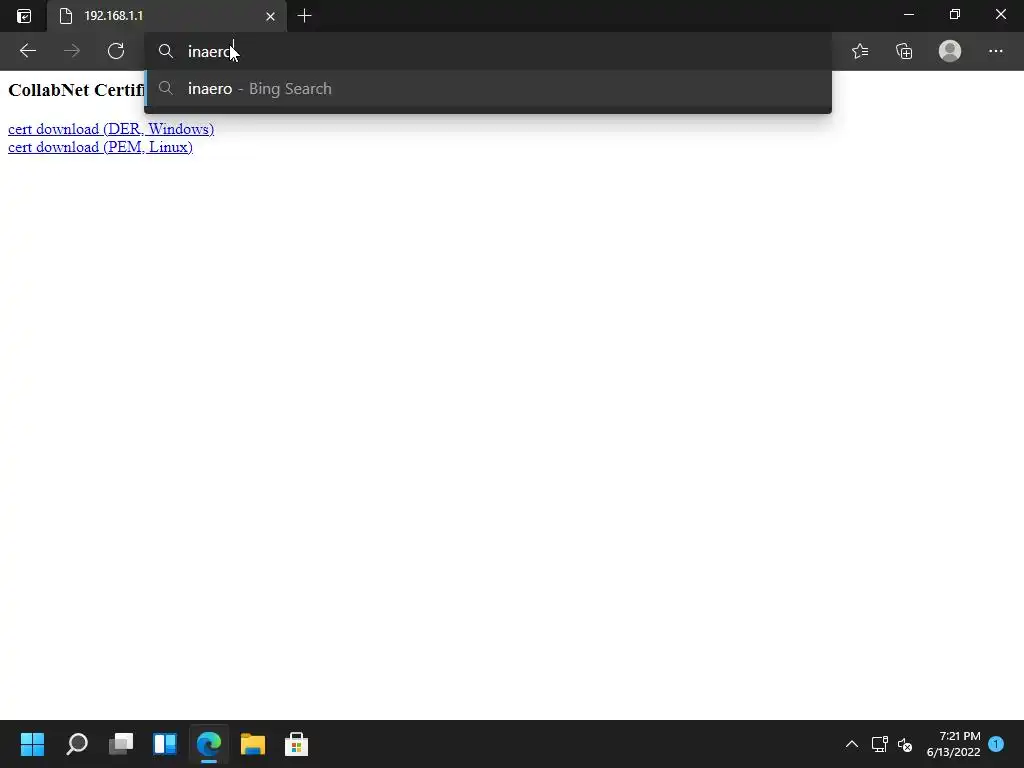The image size is (1024, 768).
Task: Close the 192.168.1.1 tab
Action: 270,16
